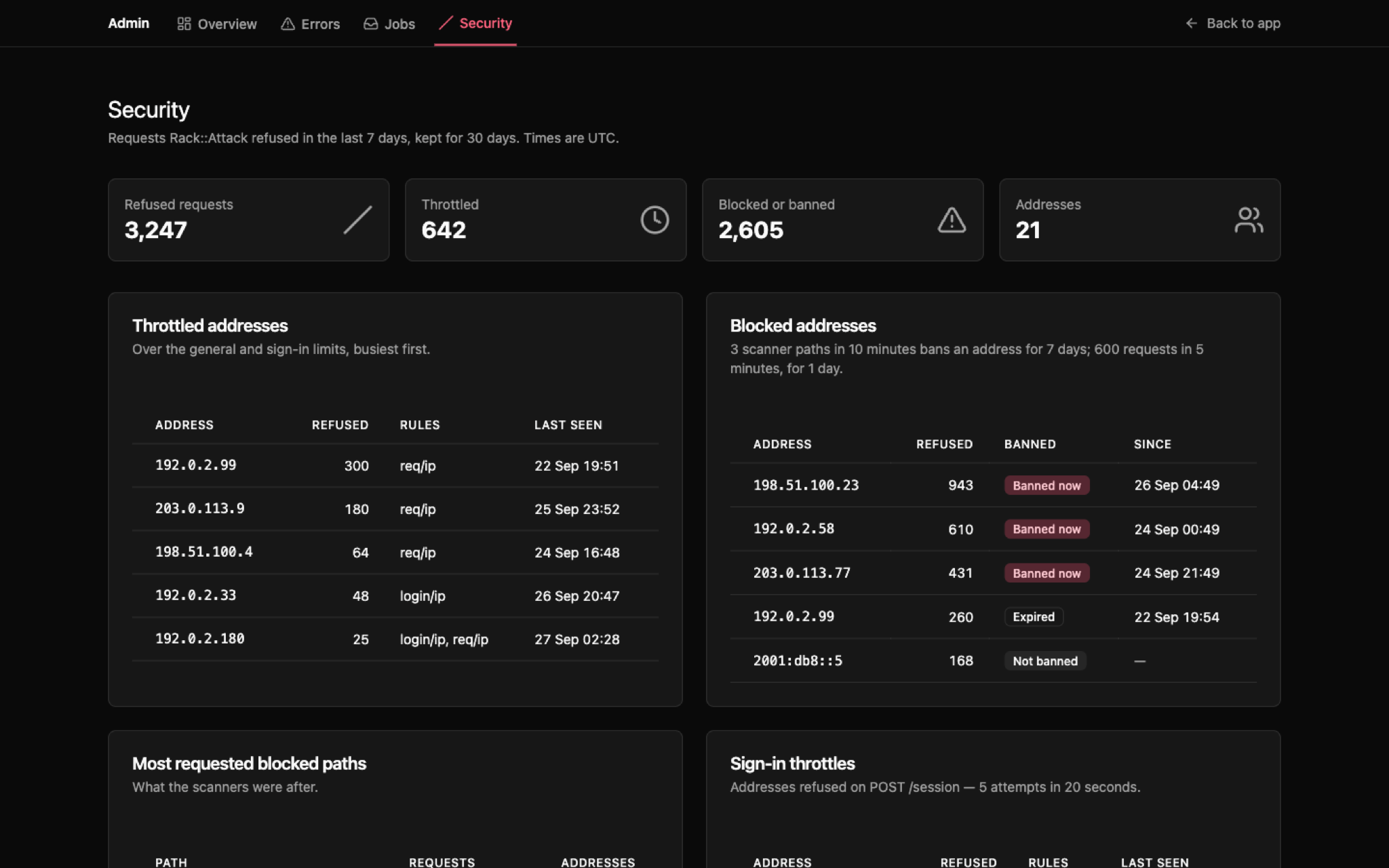Click address 192.0.2.180
This screenshot has width=1389, height=868.
point(199,639)
